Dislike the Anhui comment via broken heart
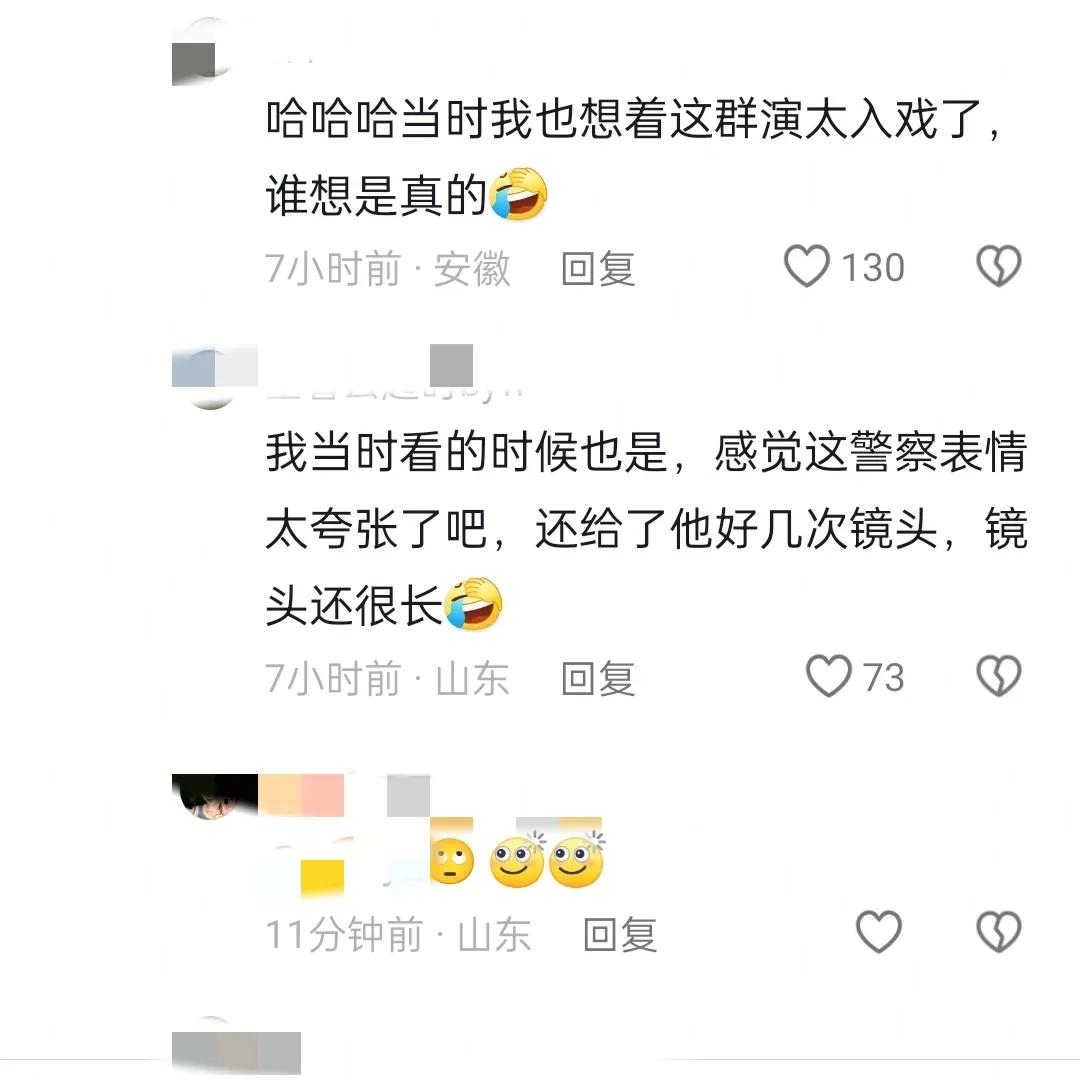Viewport: 1080px width, 1080px height. [x=999, y=266]
